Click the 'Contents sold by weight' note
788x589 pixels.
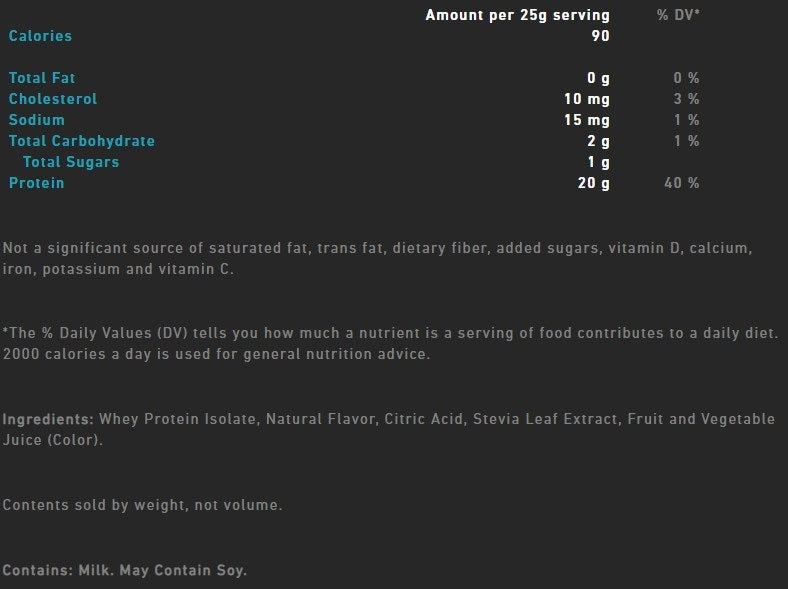(x=143, y=505)
